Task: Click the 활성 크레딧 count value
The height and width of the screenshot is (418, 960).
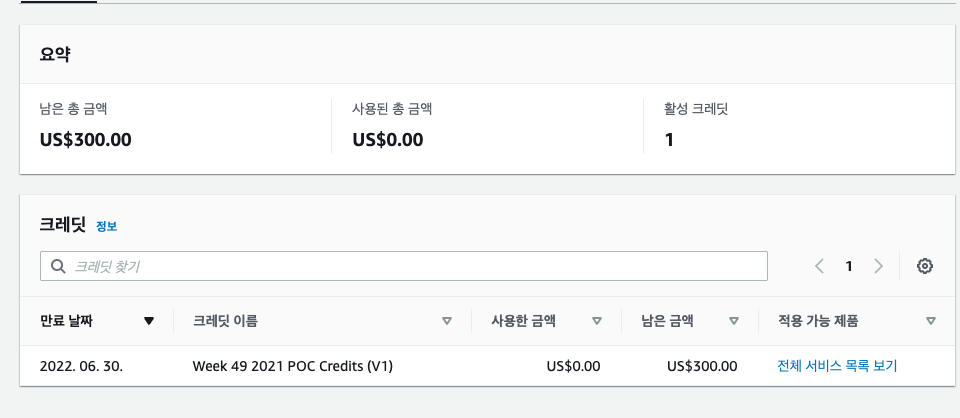Action: pyautogui.click(x=670, y=139)
